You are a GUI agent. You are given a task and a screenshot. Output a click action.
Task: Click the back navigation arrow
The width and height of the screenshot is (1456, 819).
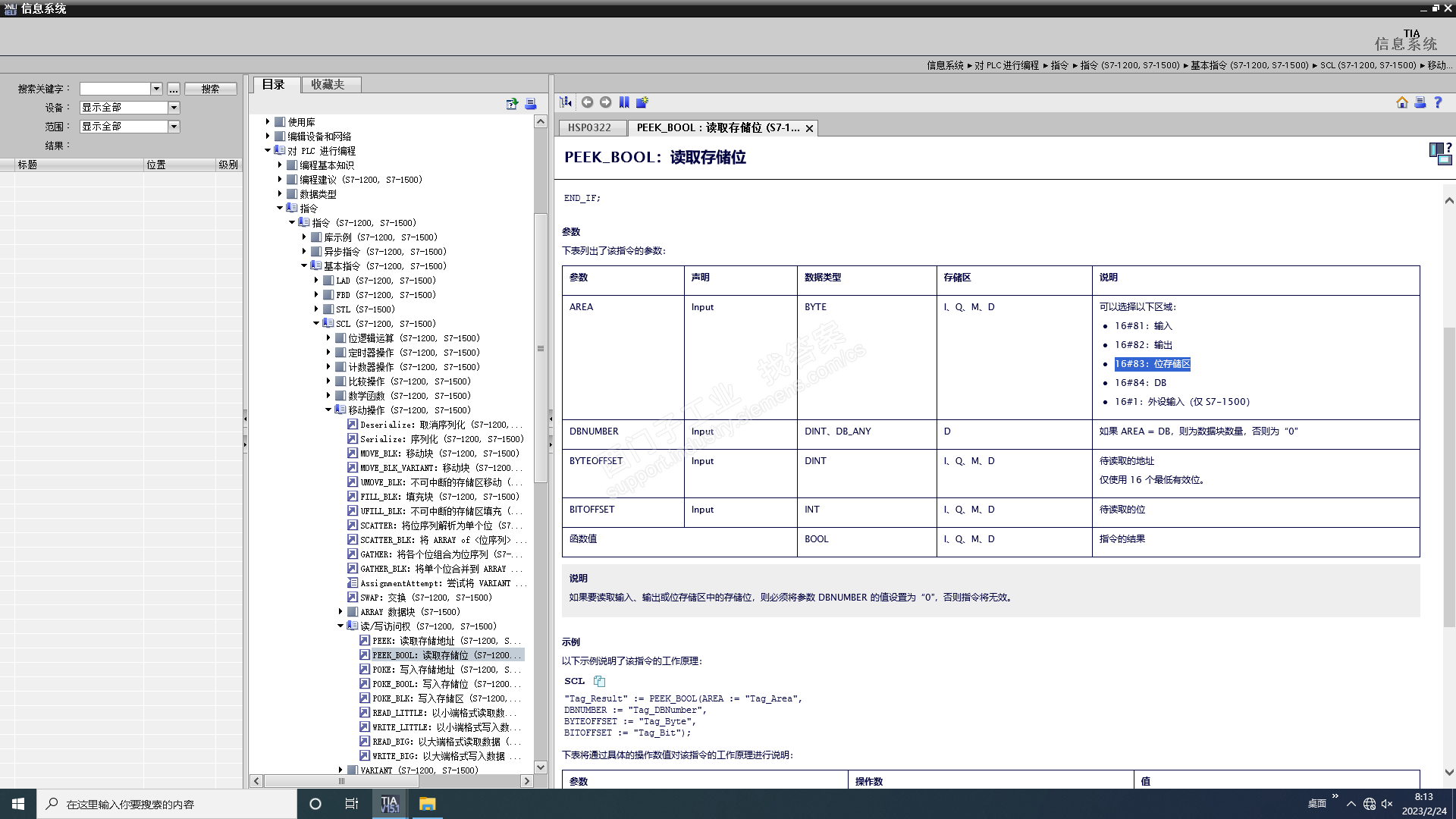click(587, 102)
